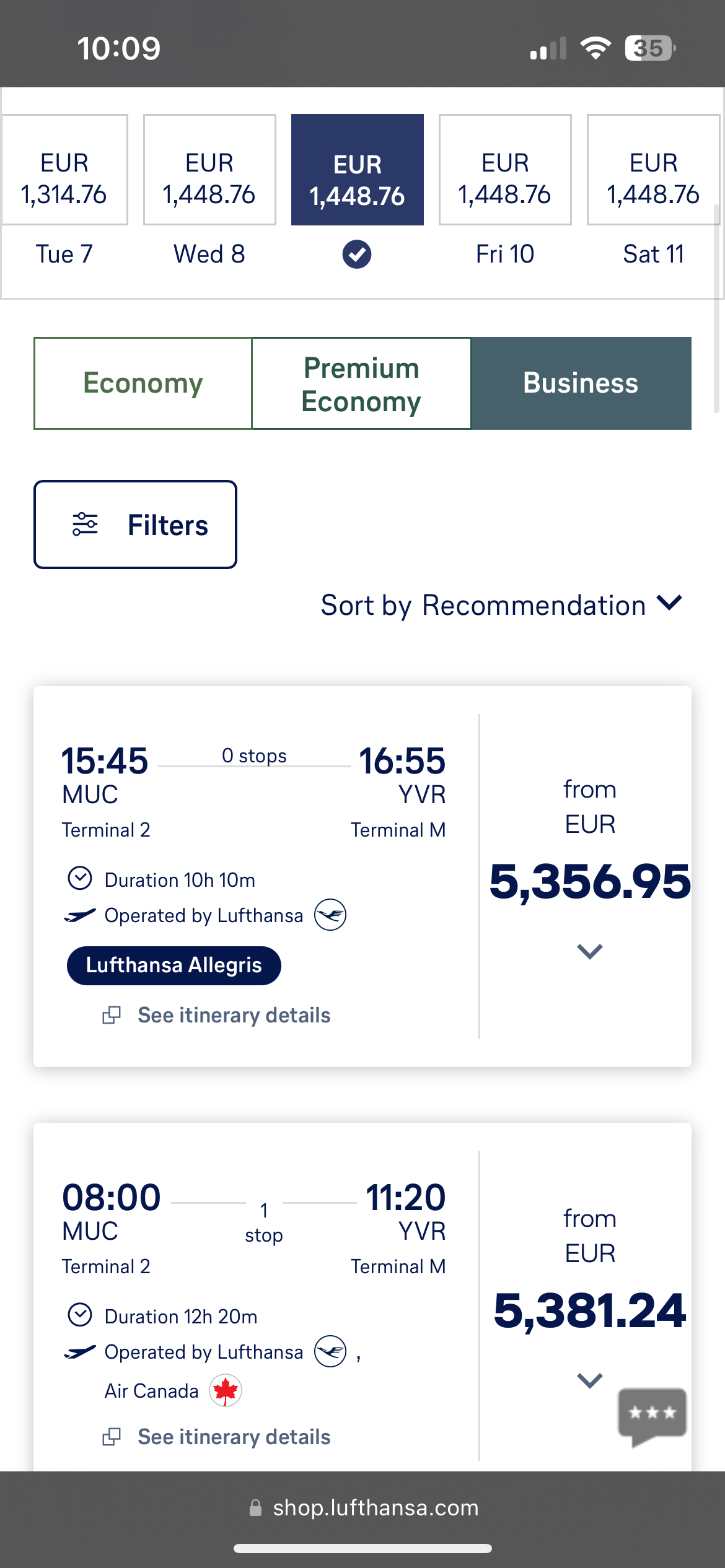Tap the selected date checkmark circle
Viewport: 725px width, 1568px height.
[357, 254]
